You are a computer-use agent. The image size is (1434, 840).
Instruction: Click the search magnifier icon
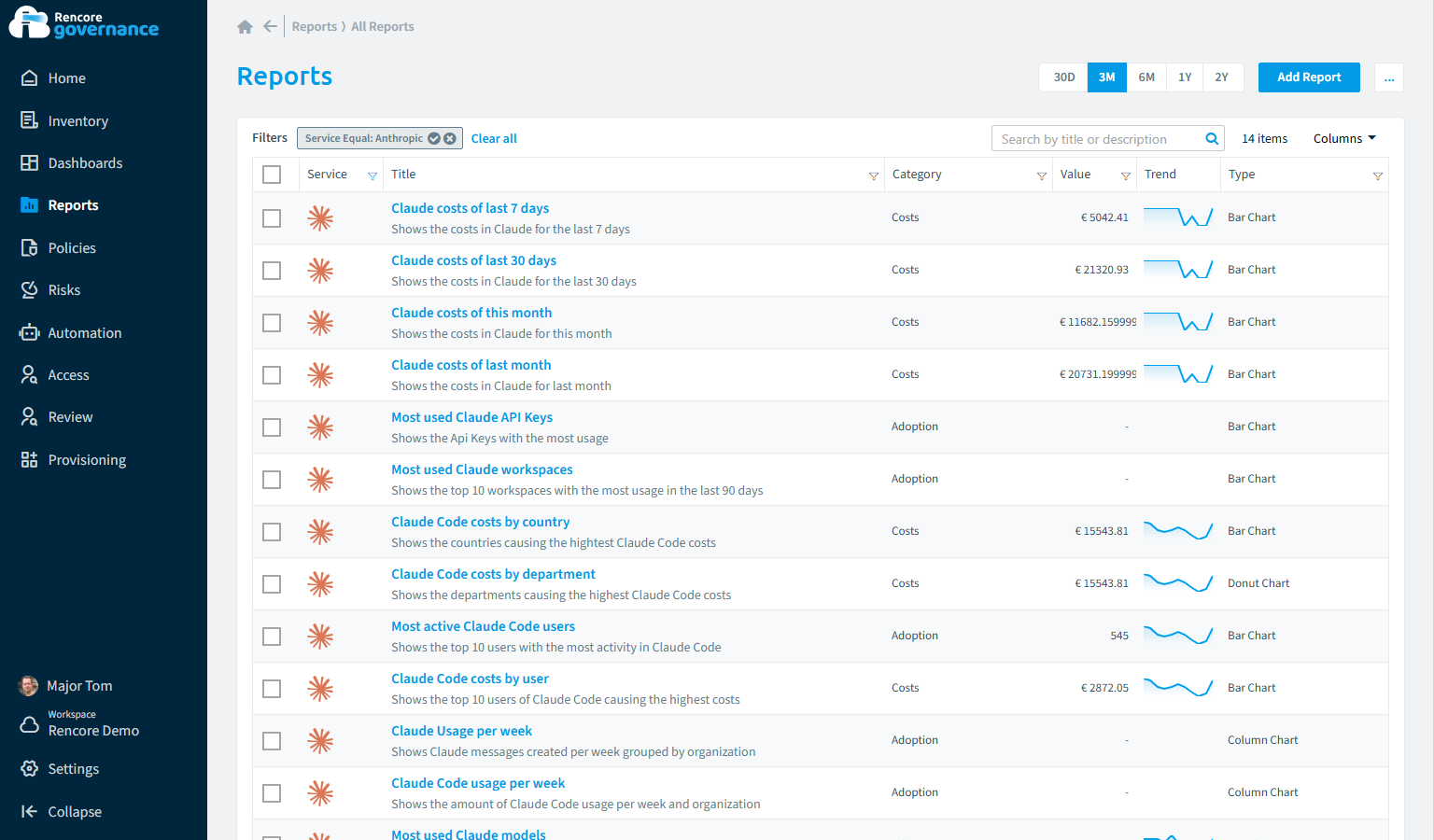click(1212, 139)
